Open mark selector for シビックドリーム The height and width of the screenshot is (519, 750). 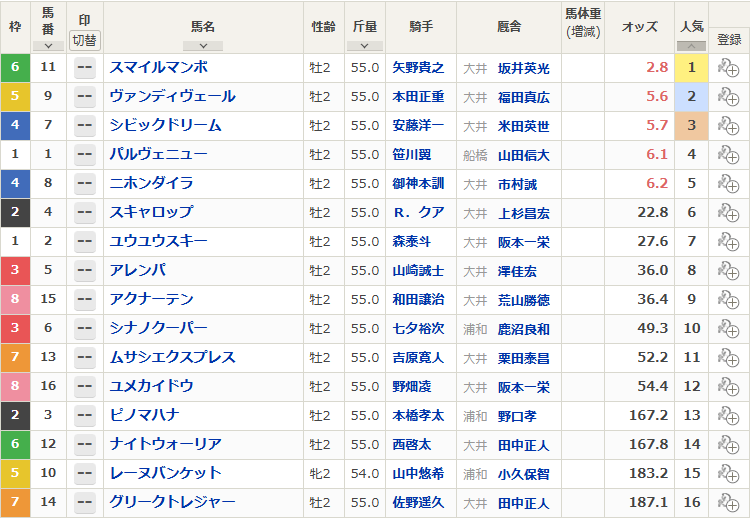[85, 126]
